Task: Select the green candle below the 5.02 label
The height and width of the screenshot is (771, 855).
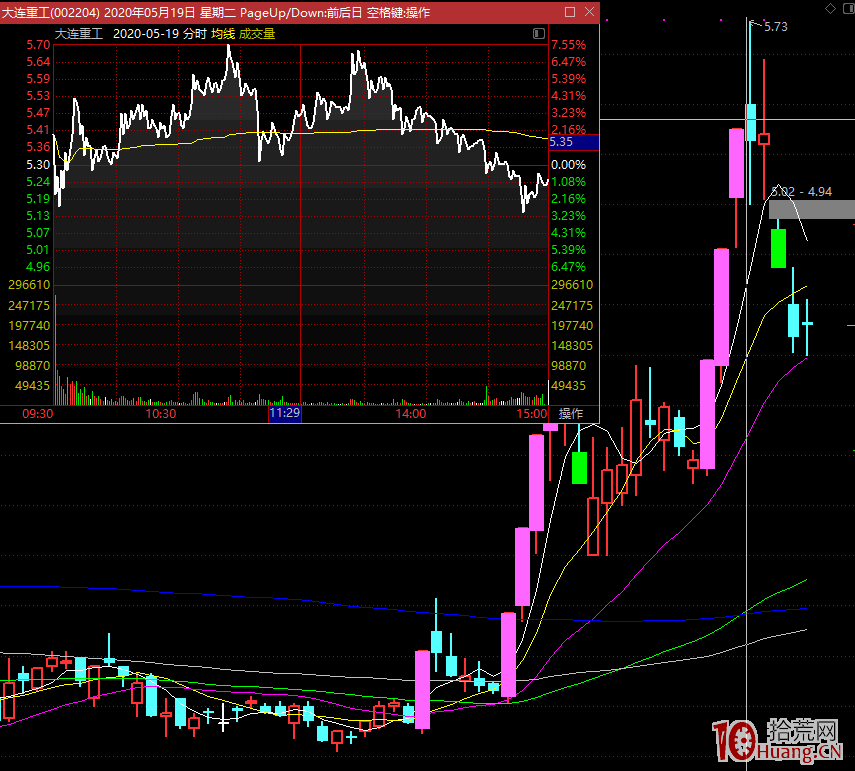Action: (778, 248)
